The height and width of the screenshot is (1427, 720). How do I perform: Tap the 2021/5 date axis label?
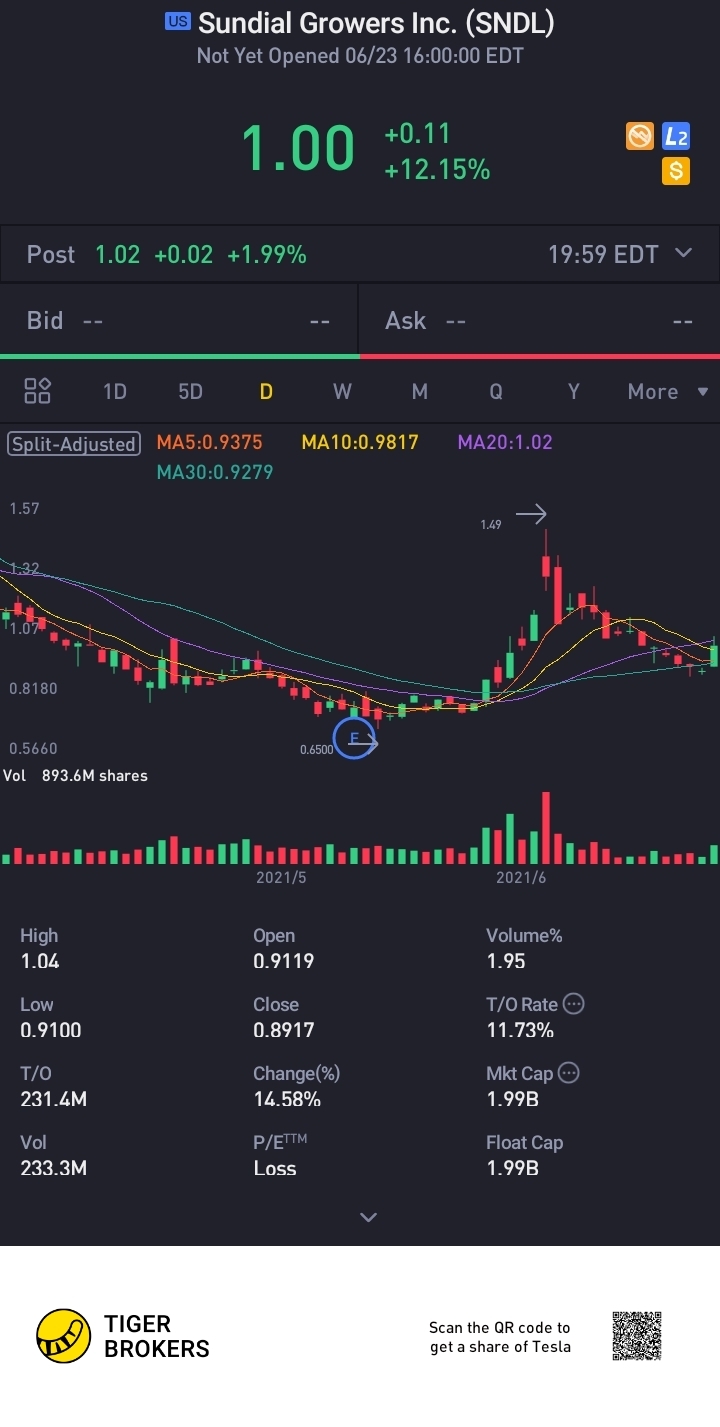(x=281, y=877)
